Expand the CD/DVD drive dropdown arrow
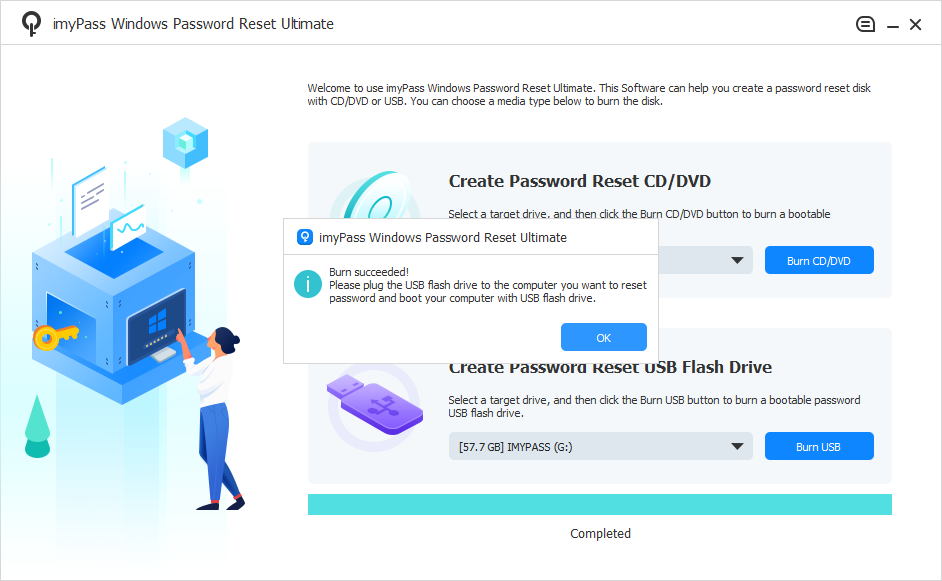The height and width of the screenshot is (581, 942). point(737,261)
